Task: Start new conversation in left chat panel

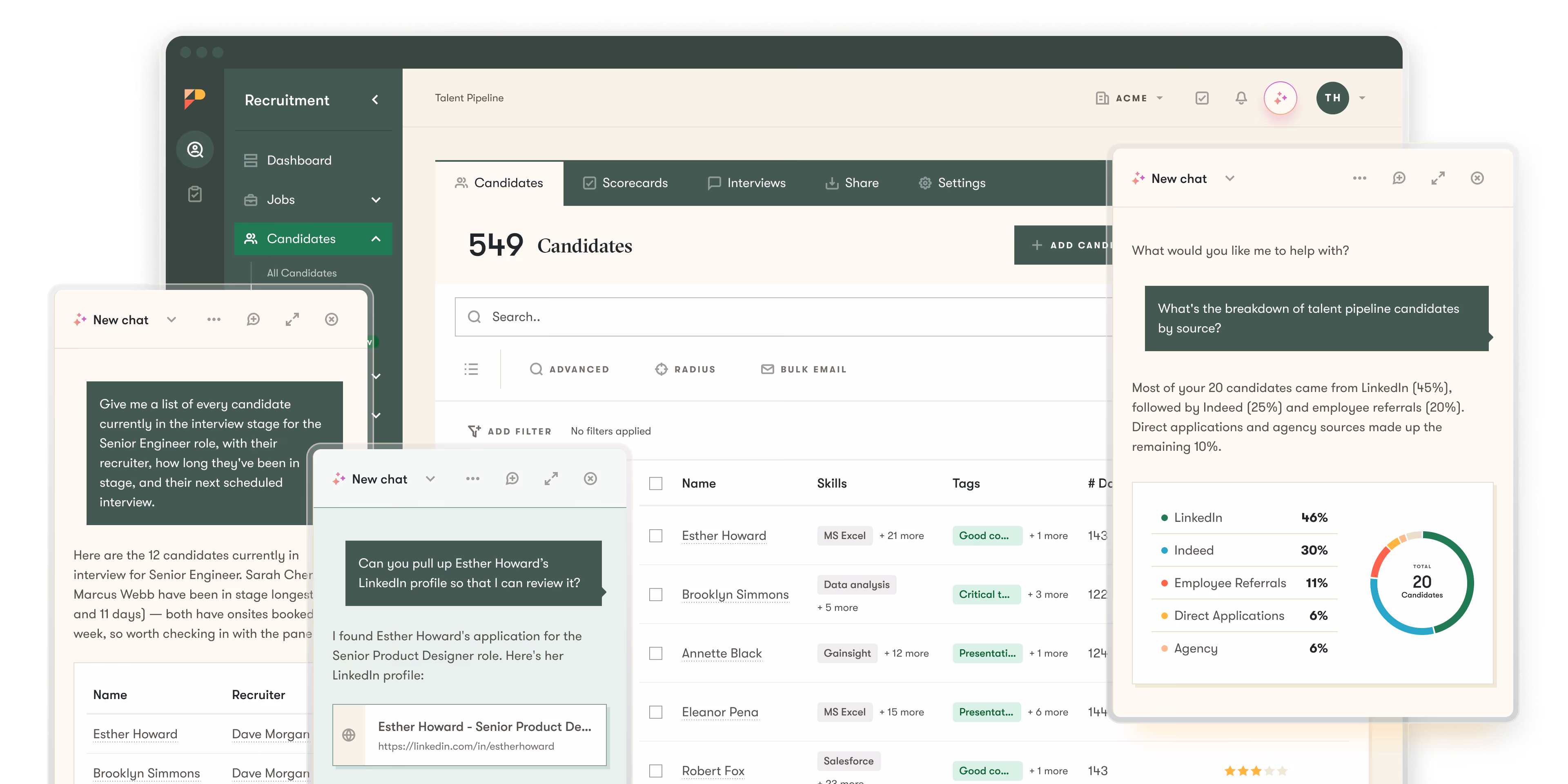Action: click(x=253, y=320)
